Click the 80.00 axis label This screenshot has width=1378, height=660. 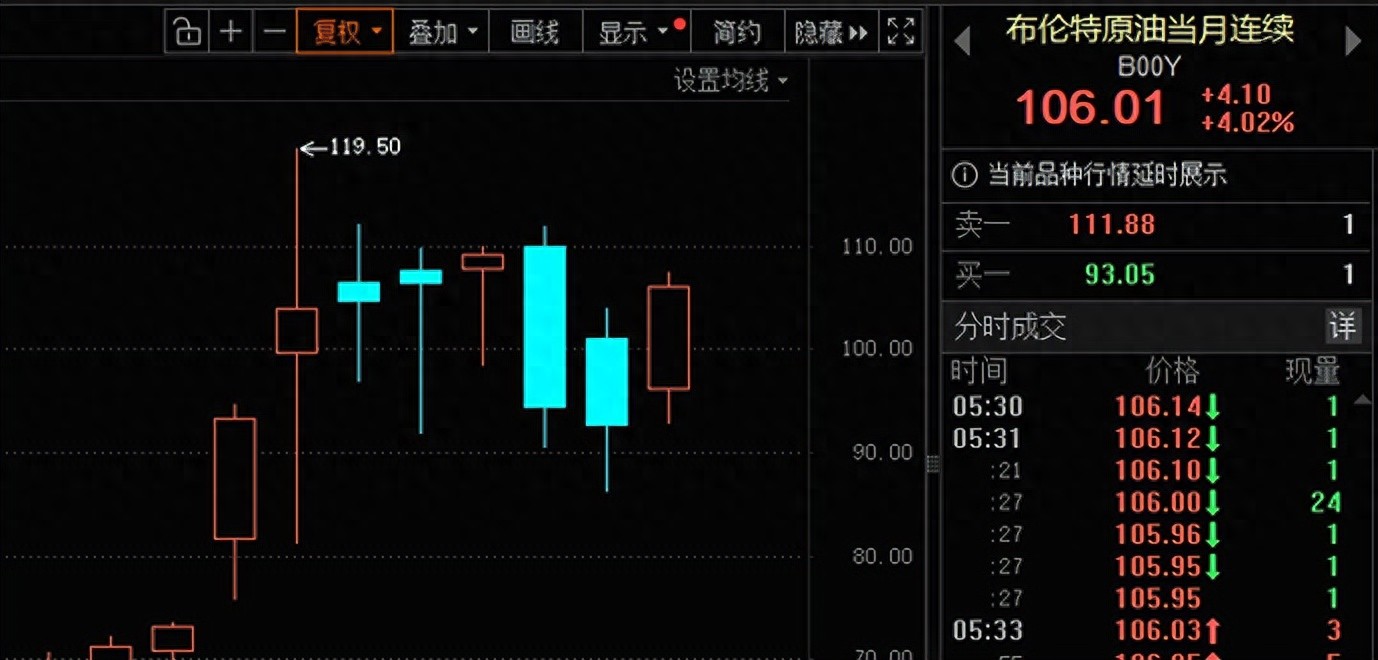point(882,556)
